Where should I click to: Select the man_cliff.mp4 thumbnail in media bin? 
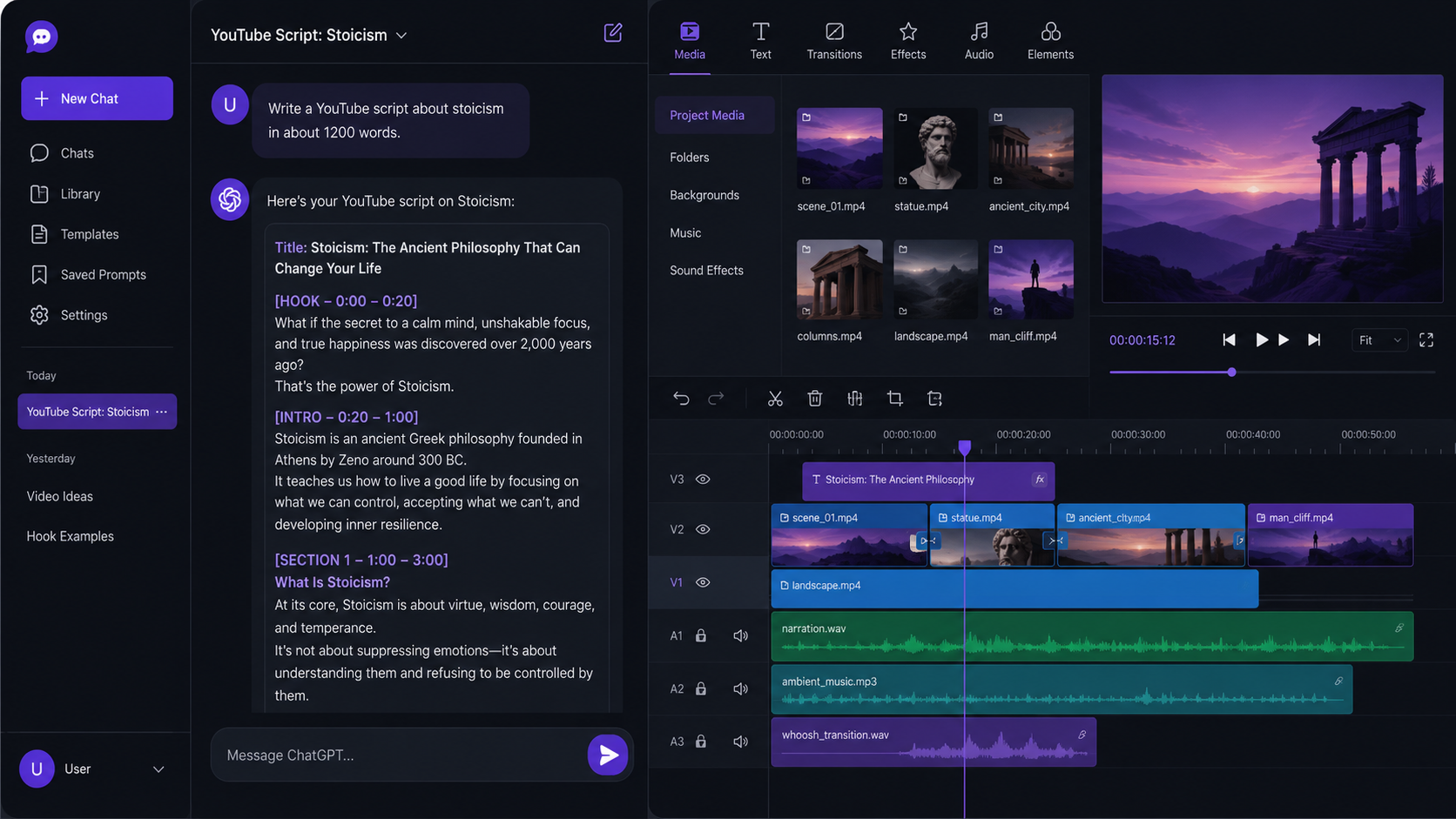1031,279
